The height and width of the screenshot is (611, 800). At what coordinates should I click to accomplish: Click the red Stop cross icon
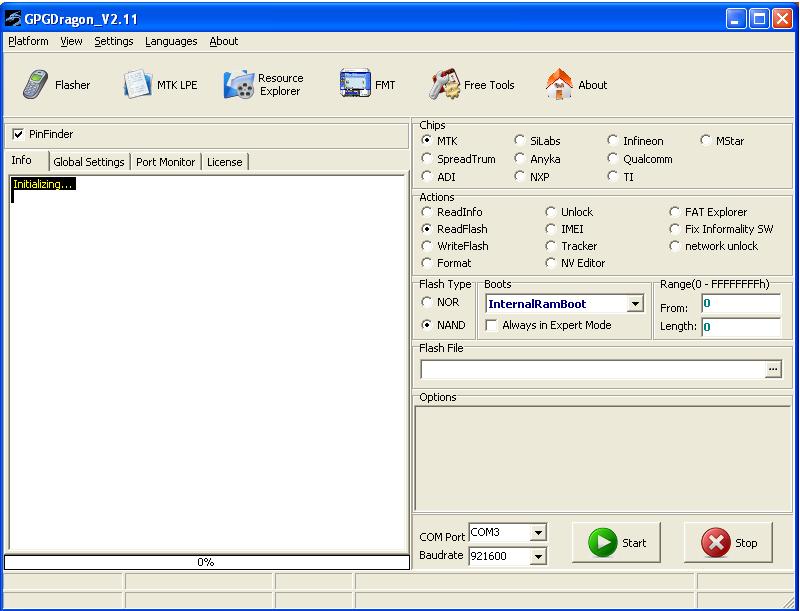pyautogui.click(x=715, y=542)
